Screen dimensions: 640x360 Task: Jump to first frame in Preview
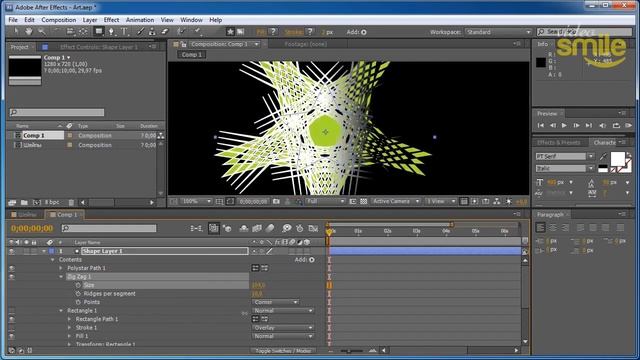[x=540, y=125]
